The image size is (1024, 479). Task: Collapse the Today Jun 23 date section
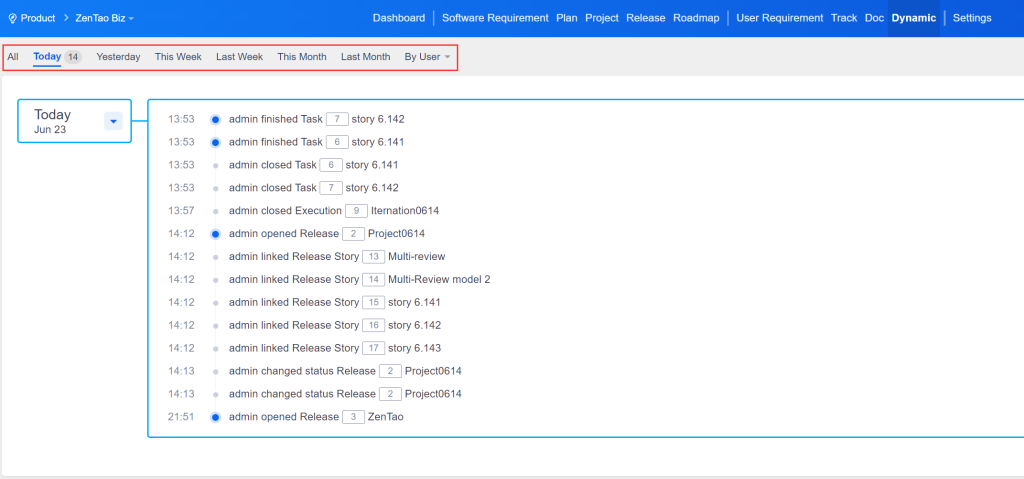pos(113,121)
